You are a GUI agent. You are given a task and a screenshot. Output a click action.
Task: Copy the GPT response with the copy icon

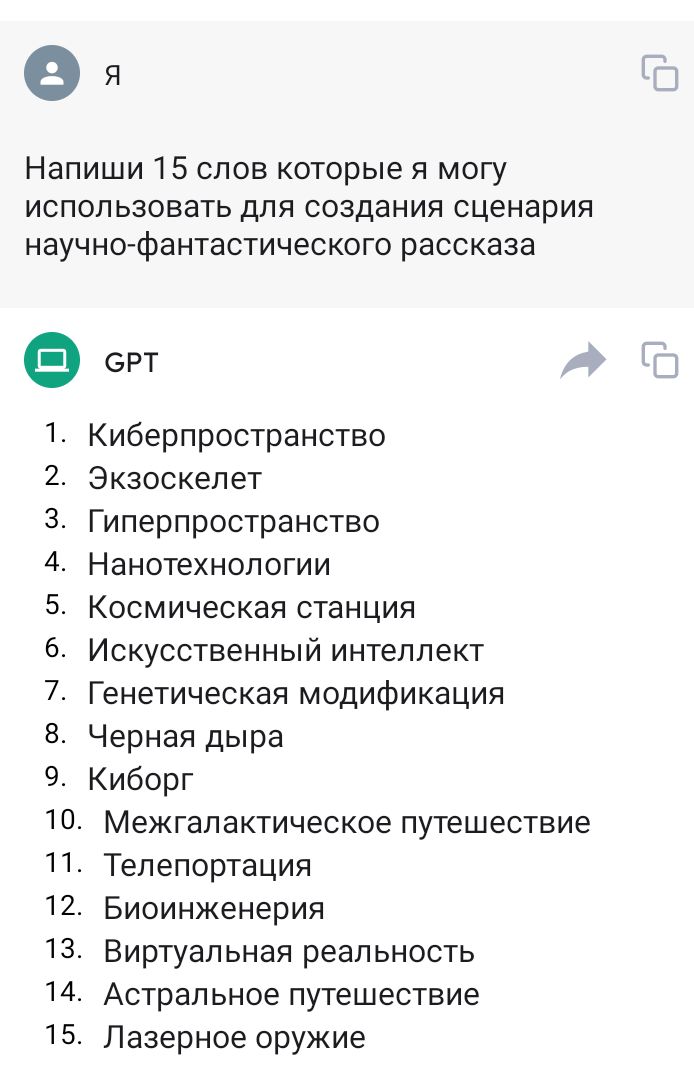tap(659, 360)
